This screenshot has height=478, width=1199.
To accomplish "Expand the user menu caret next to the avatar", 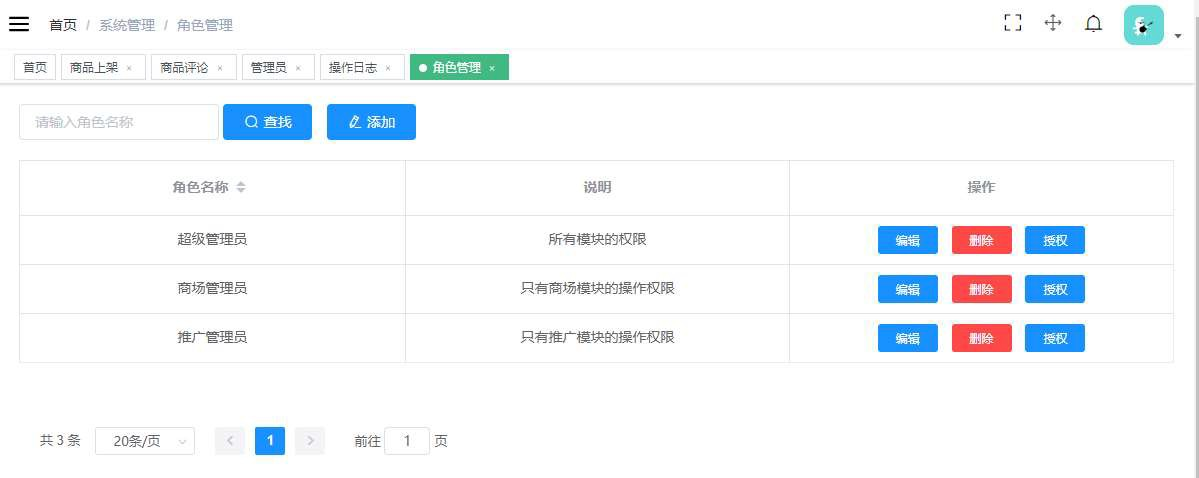I will click(1178, 36).
